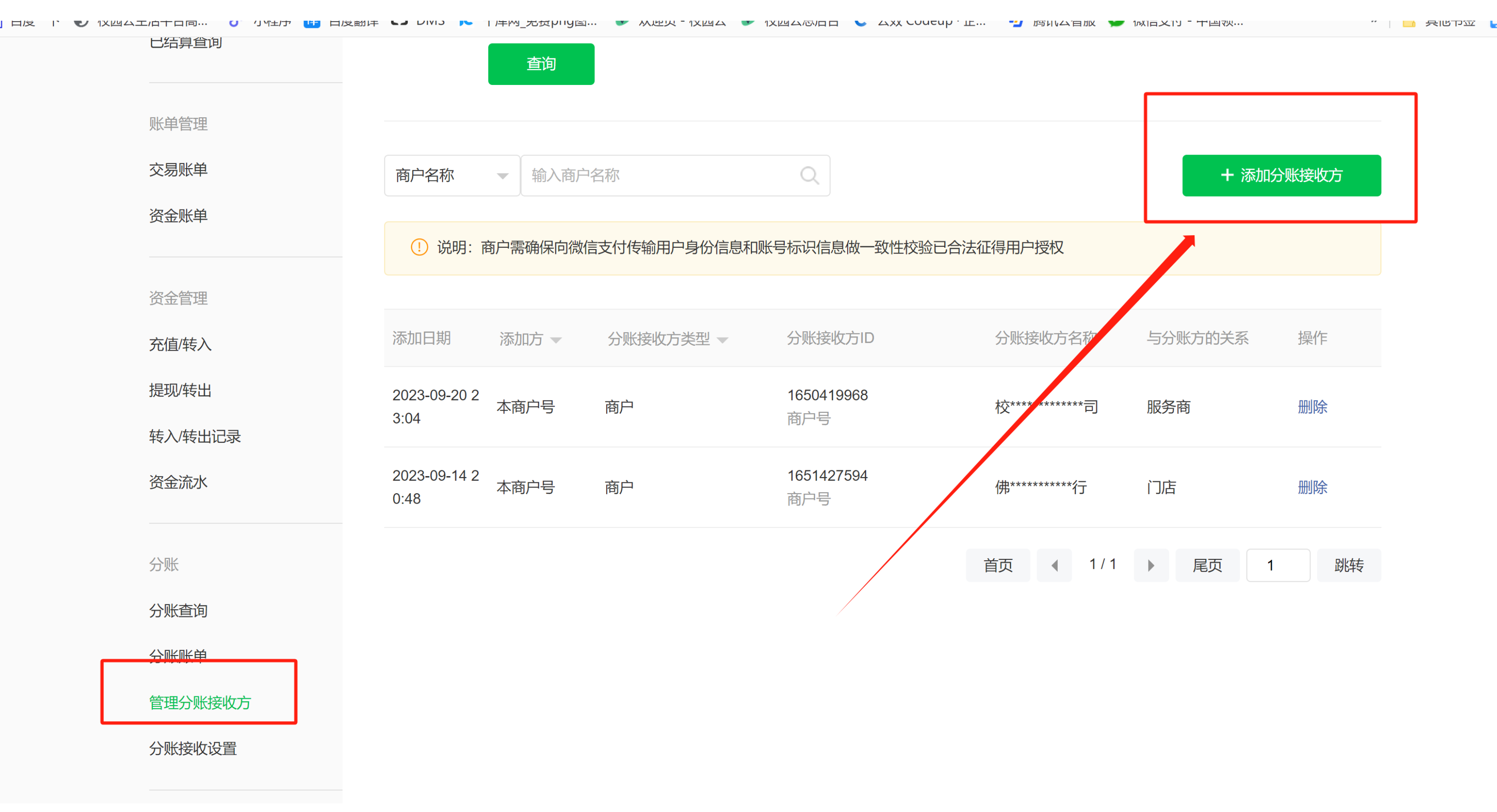This screenshot has width=1497, height=812.
Task: Click the 添加分账接收方 button
Action: [x=1282, y=175]
